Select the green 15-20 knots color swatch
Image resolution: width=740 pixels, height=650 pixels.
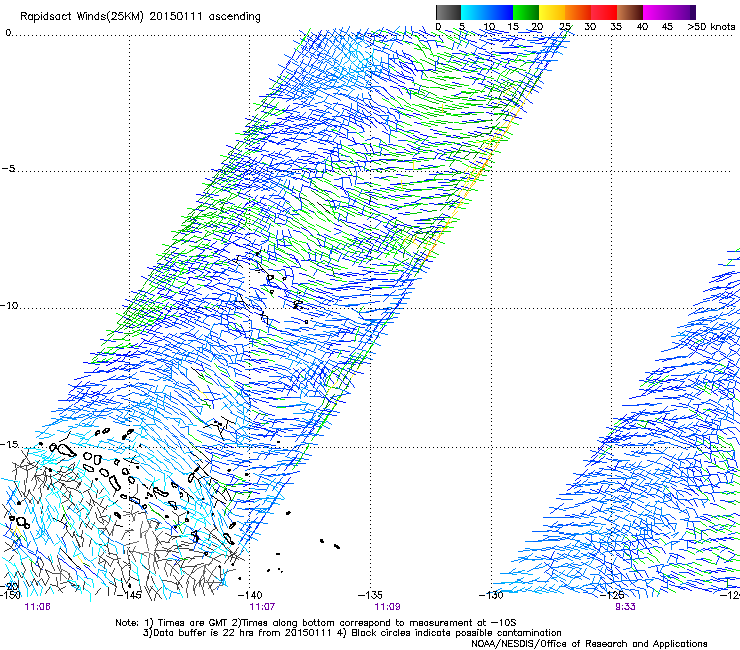tap(526, 12)
